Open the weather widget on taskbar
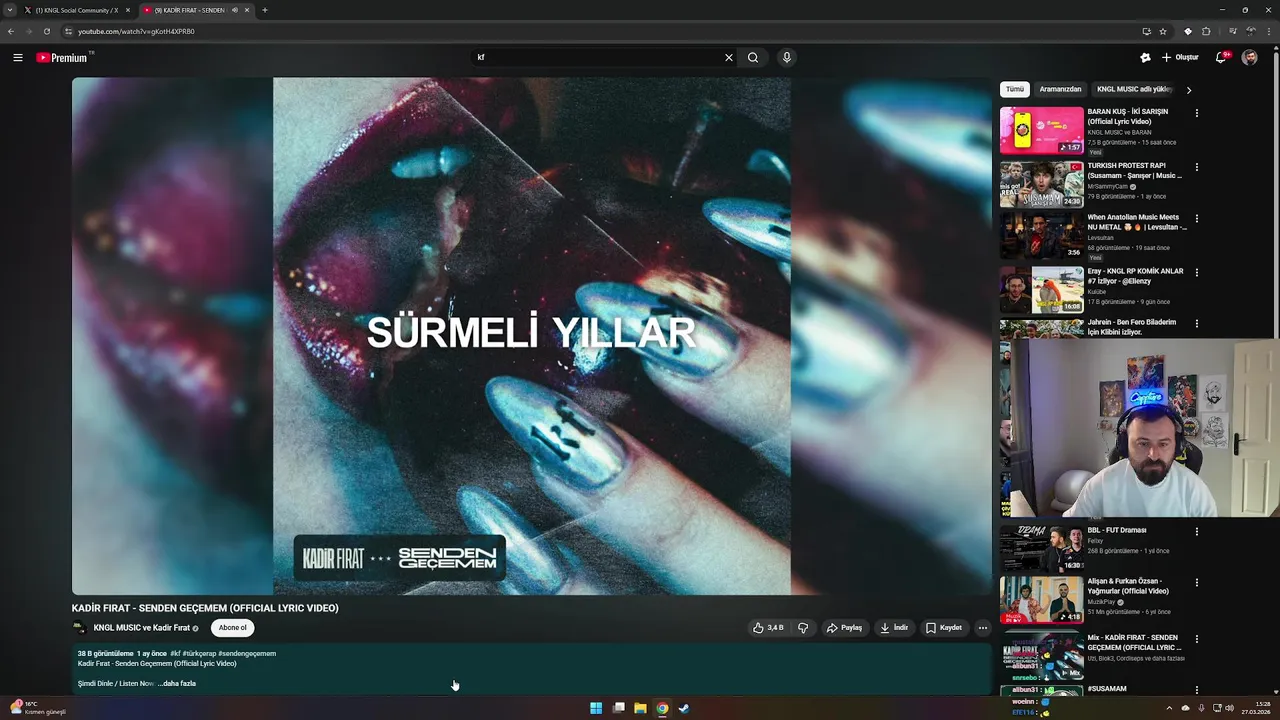 [38, 708]
